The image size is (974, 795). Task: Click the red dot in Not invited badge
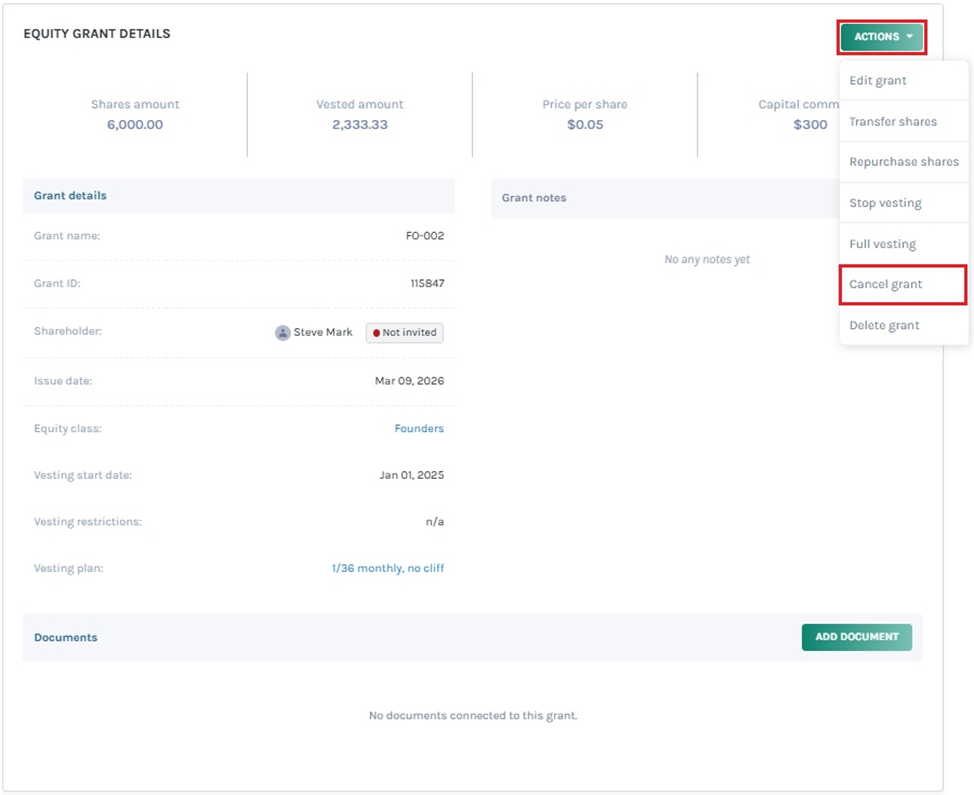[376, 333]
